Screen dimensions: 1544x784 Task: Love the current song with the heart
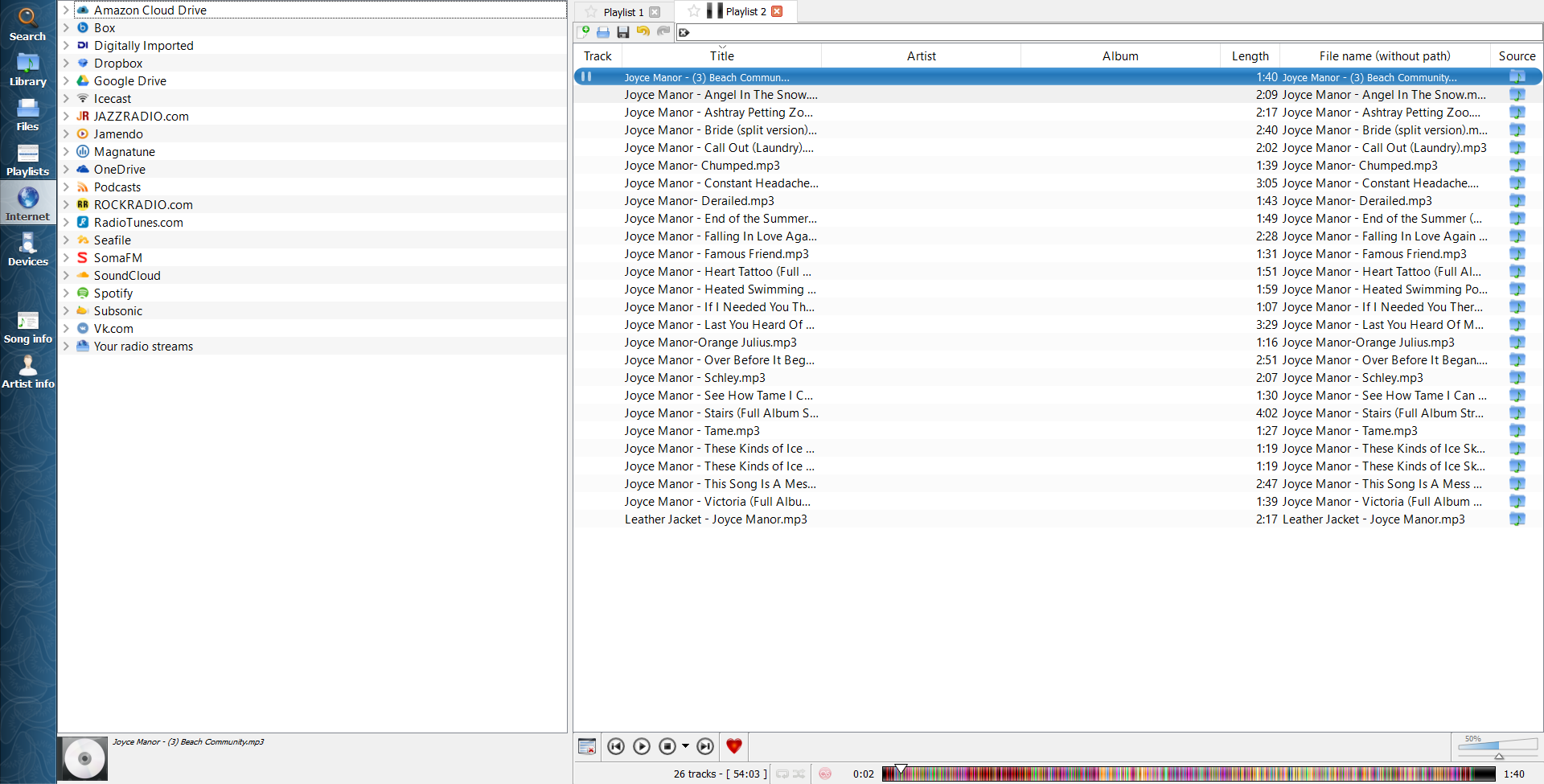click(734, 746)
